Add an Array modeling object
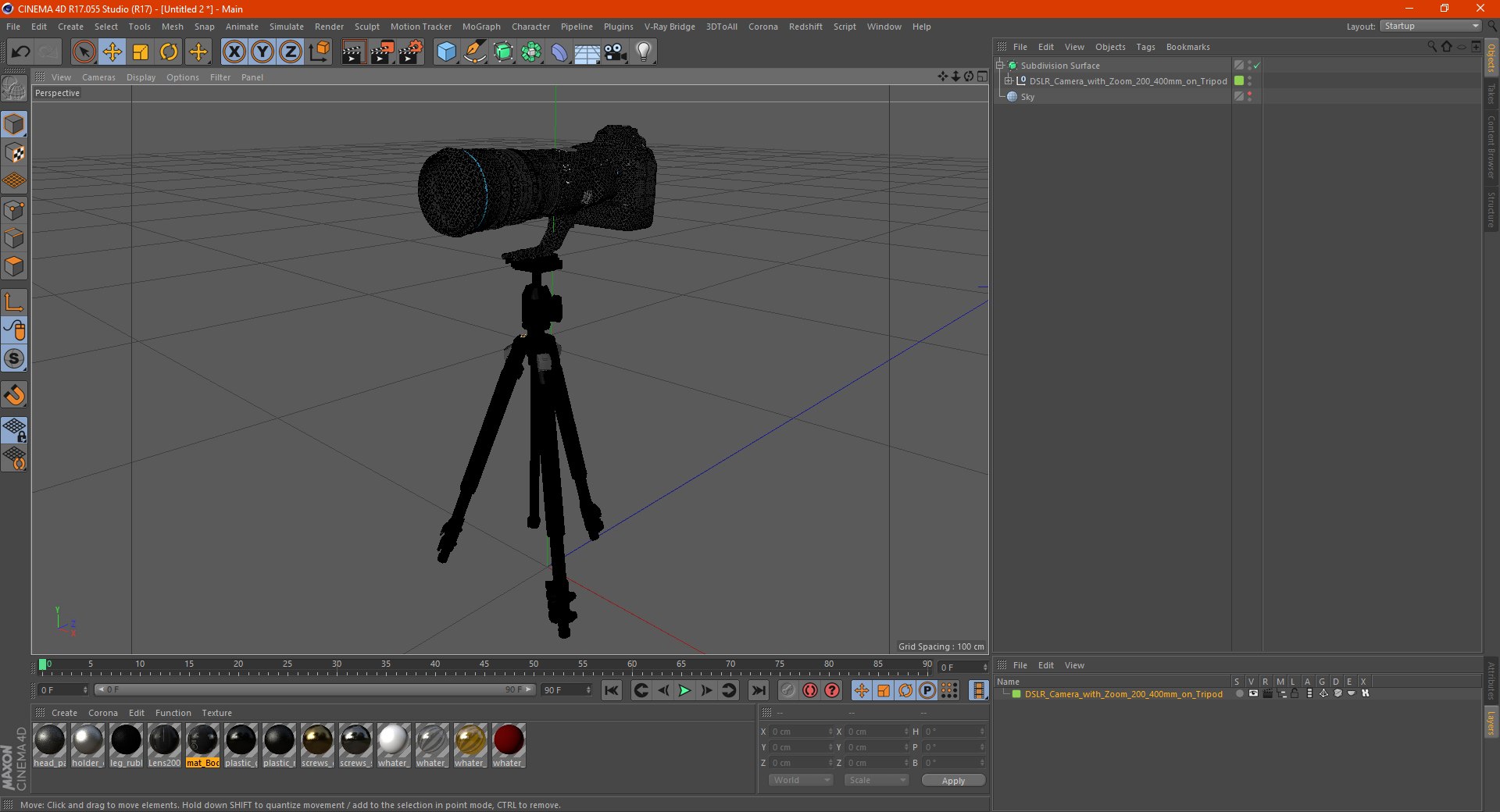This screenshot has height=812, width=1500. coord(531,52)
